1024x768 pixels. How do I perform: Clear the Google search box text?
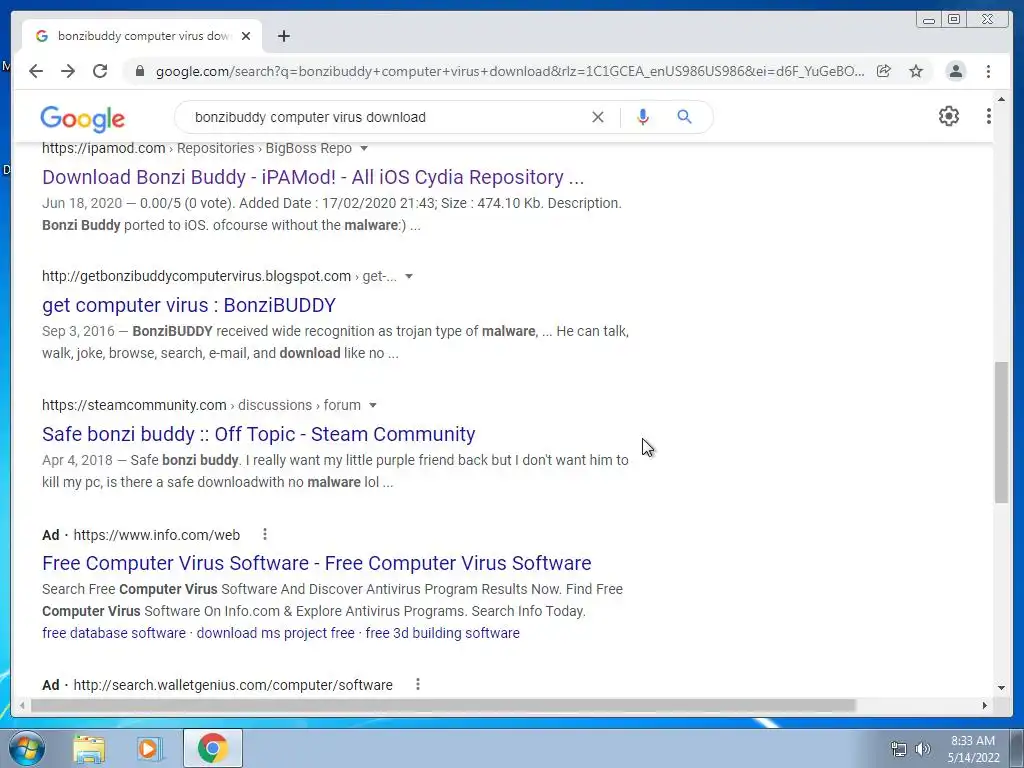coord(598,117)
